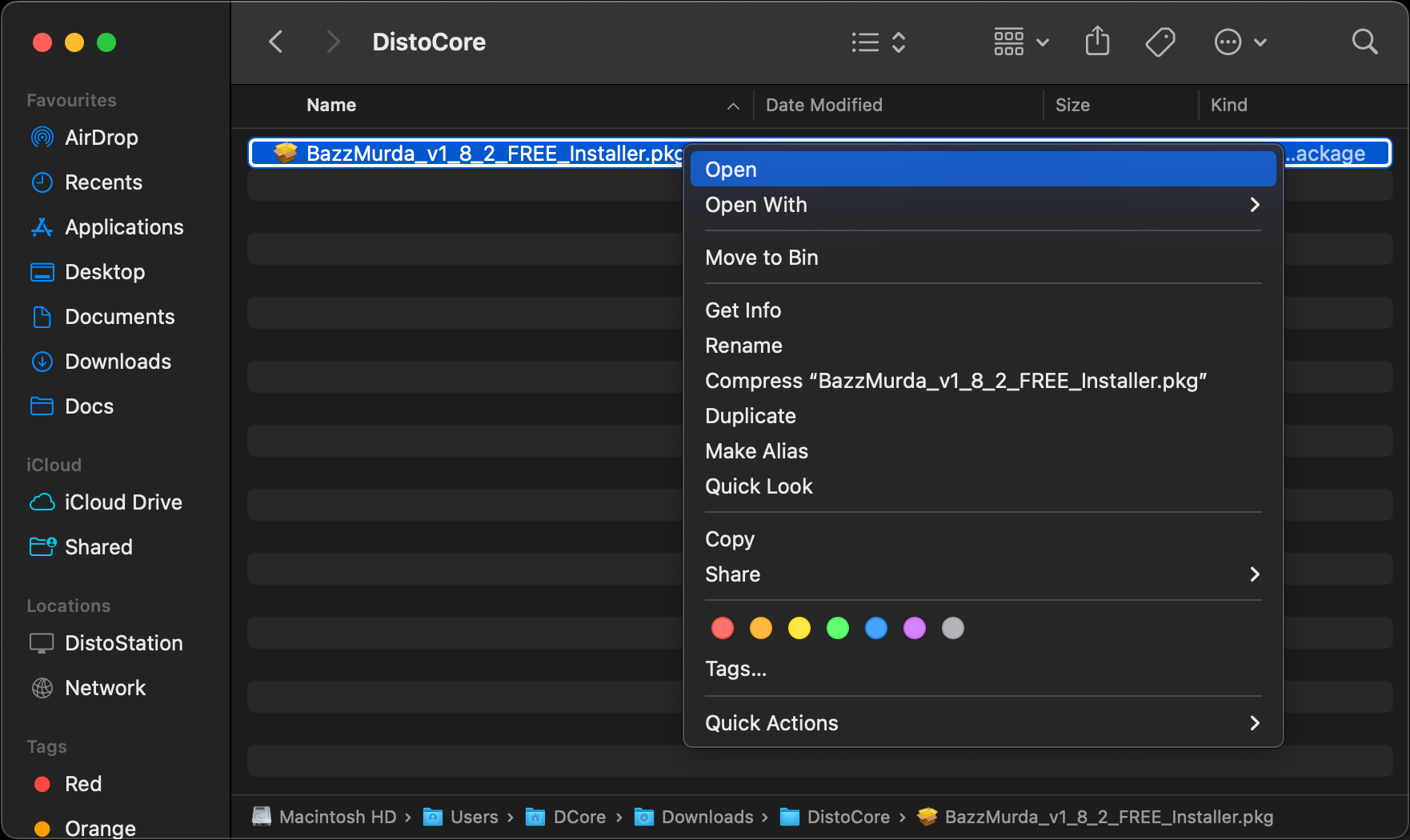Select DistoStation under Locations
The height and width of the screenshot is (840, 1410).
(106, 643)
